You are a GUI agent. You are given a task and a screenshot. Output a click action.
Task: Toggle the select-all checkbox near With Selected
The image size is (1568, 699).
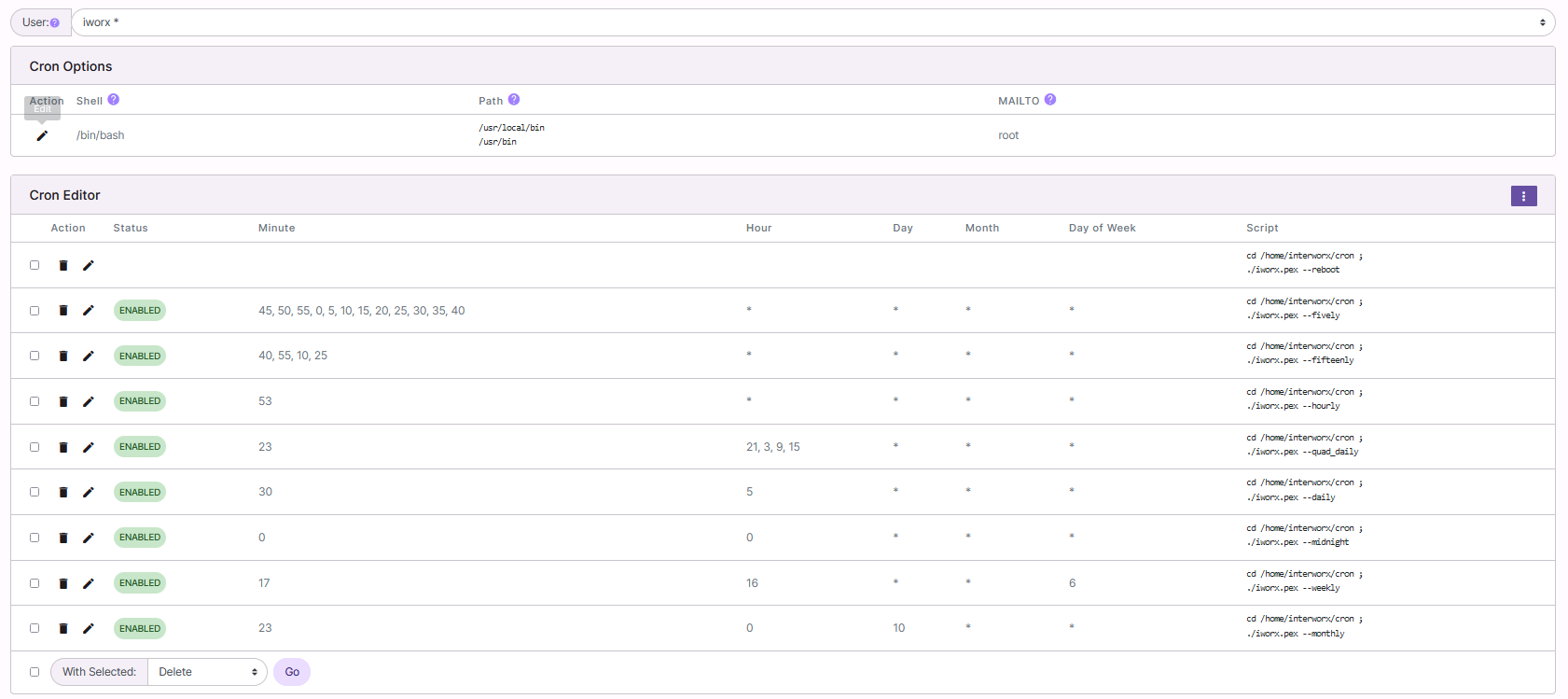[35, 672]
